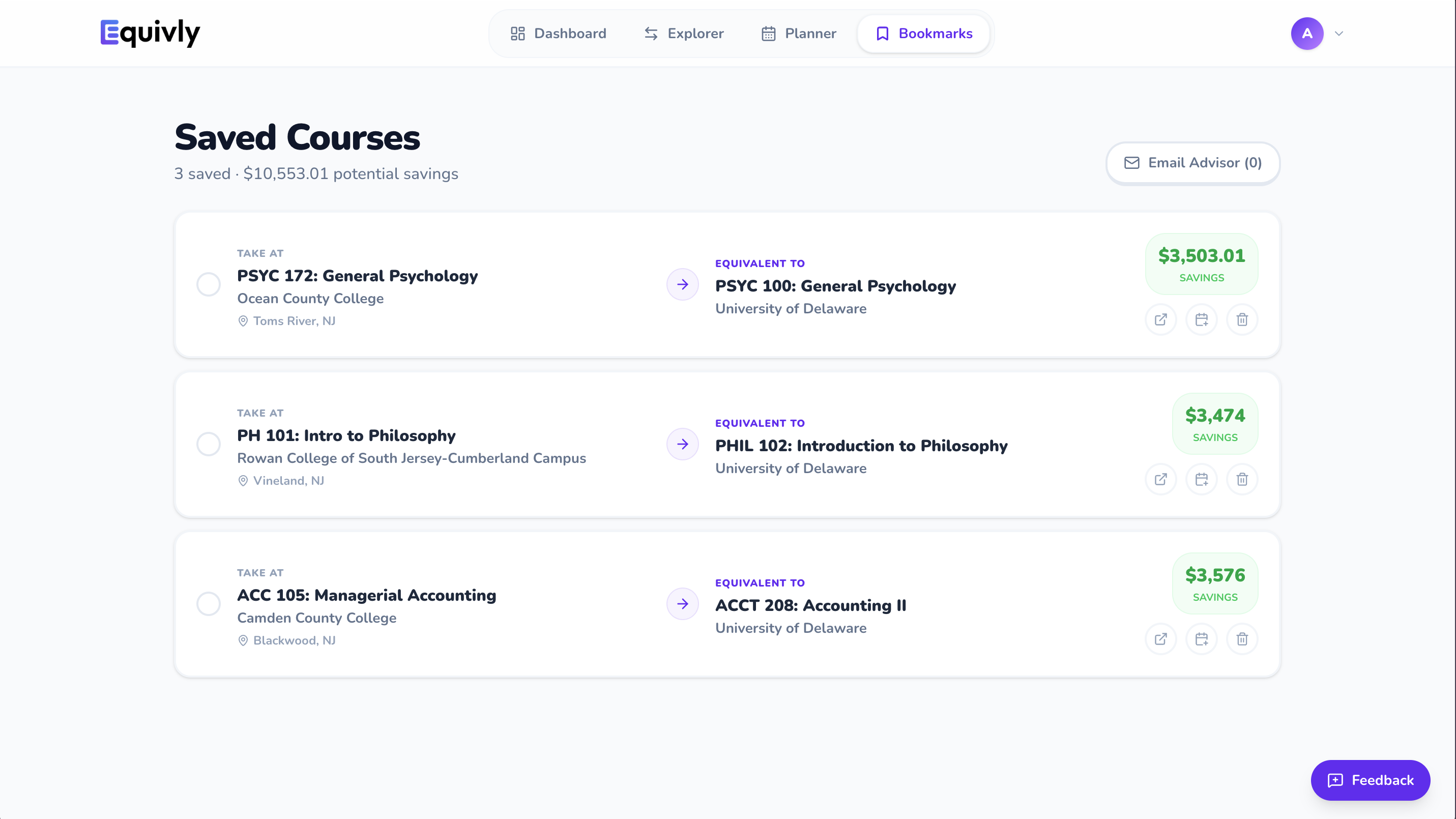Click the Equivly logo
The height and width of the screenshot is (819, 1456).
[151, 33]
